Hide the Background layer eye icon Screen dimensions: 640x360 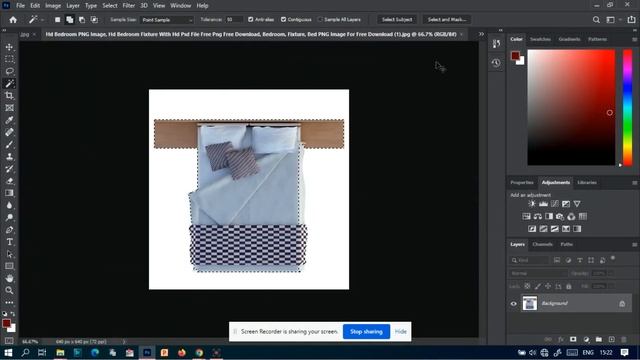tap(513, 304)
